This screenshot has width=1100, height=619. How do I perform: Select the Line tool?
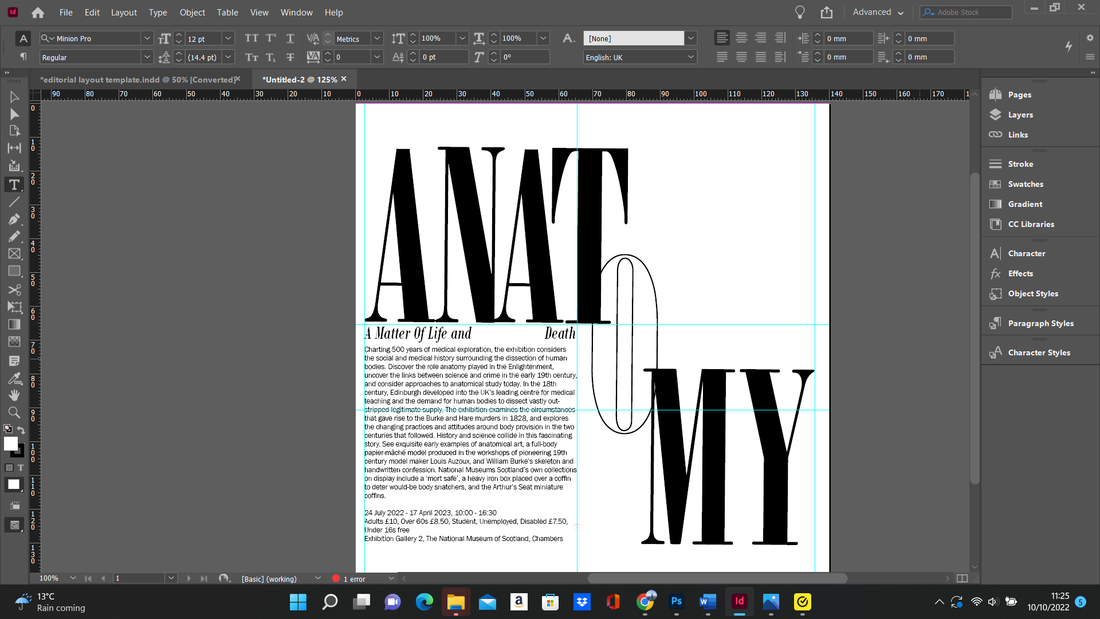[x=14, y=202]
